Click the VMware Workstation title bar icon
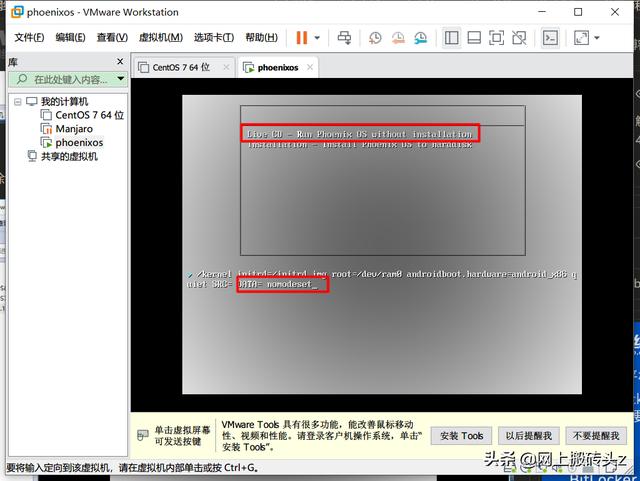 click(17, 12)
